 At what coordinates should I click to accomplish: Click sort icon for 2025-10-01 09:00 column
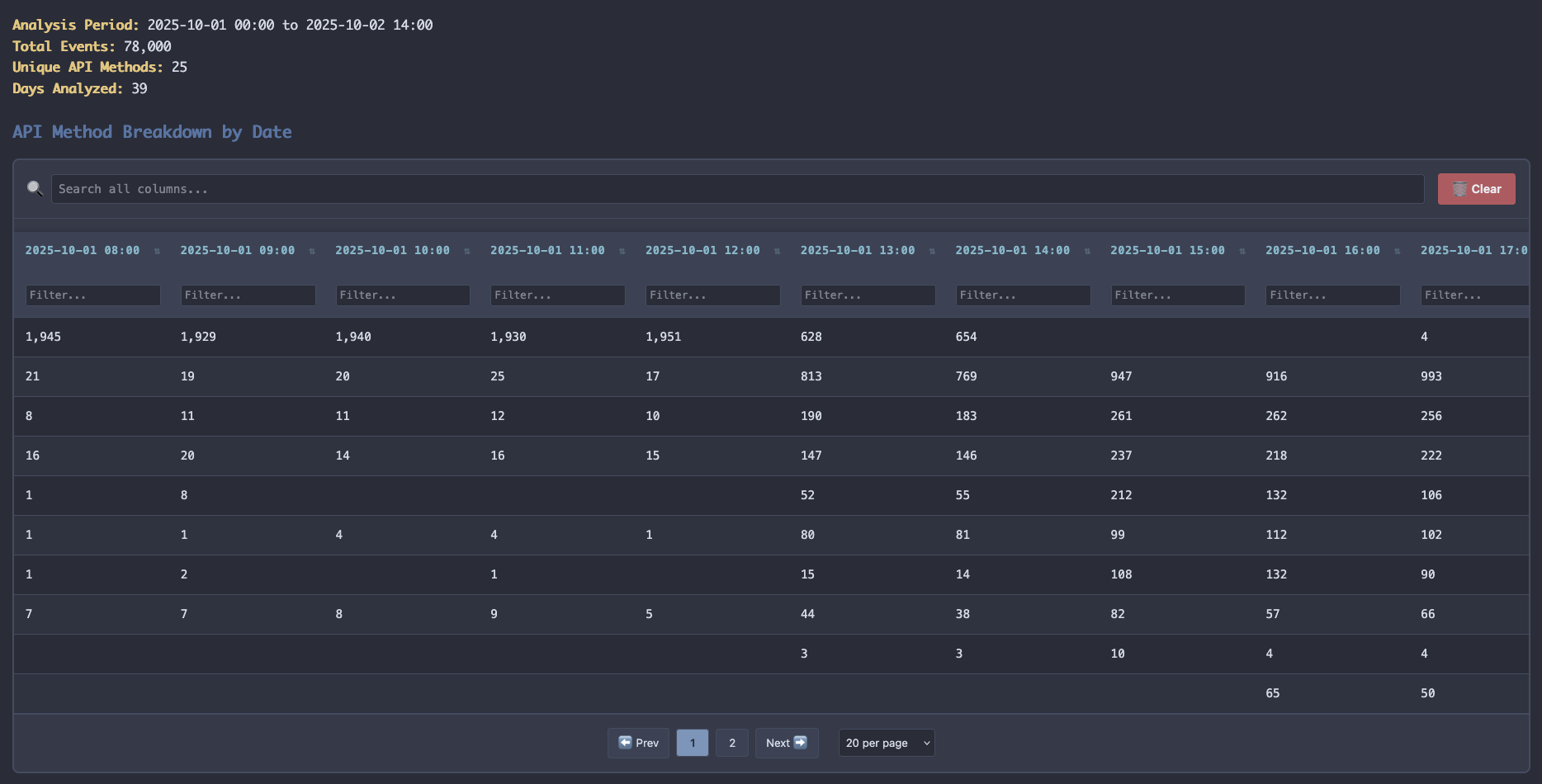[x=312, y=251]
